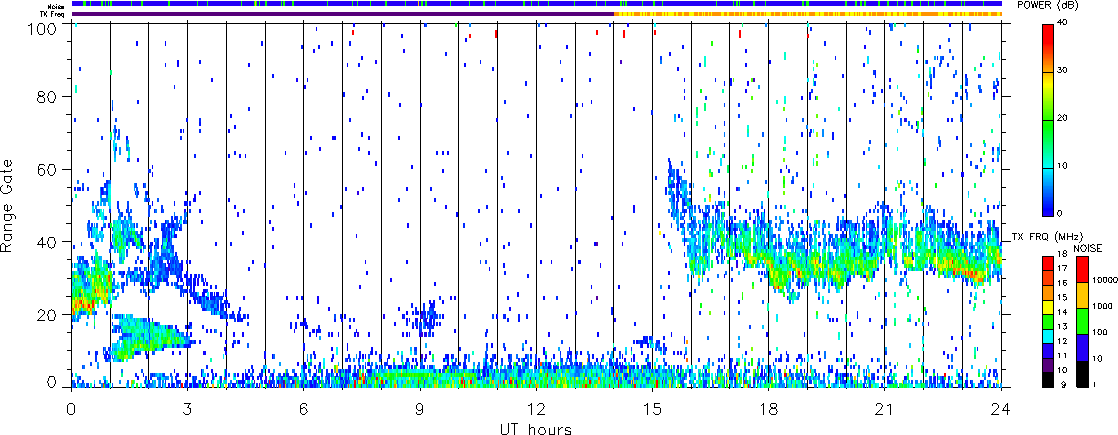Screen dimensions: 1118x435
Task: Select the "6" tick on UT hours axis
Action: click(304, 409)
